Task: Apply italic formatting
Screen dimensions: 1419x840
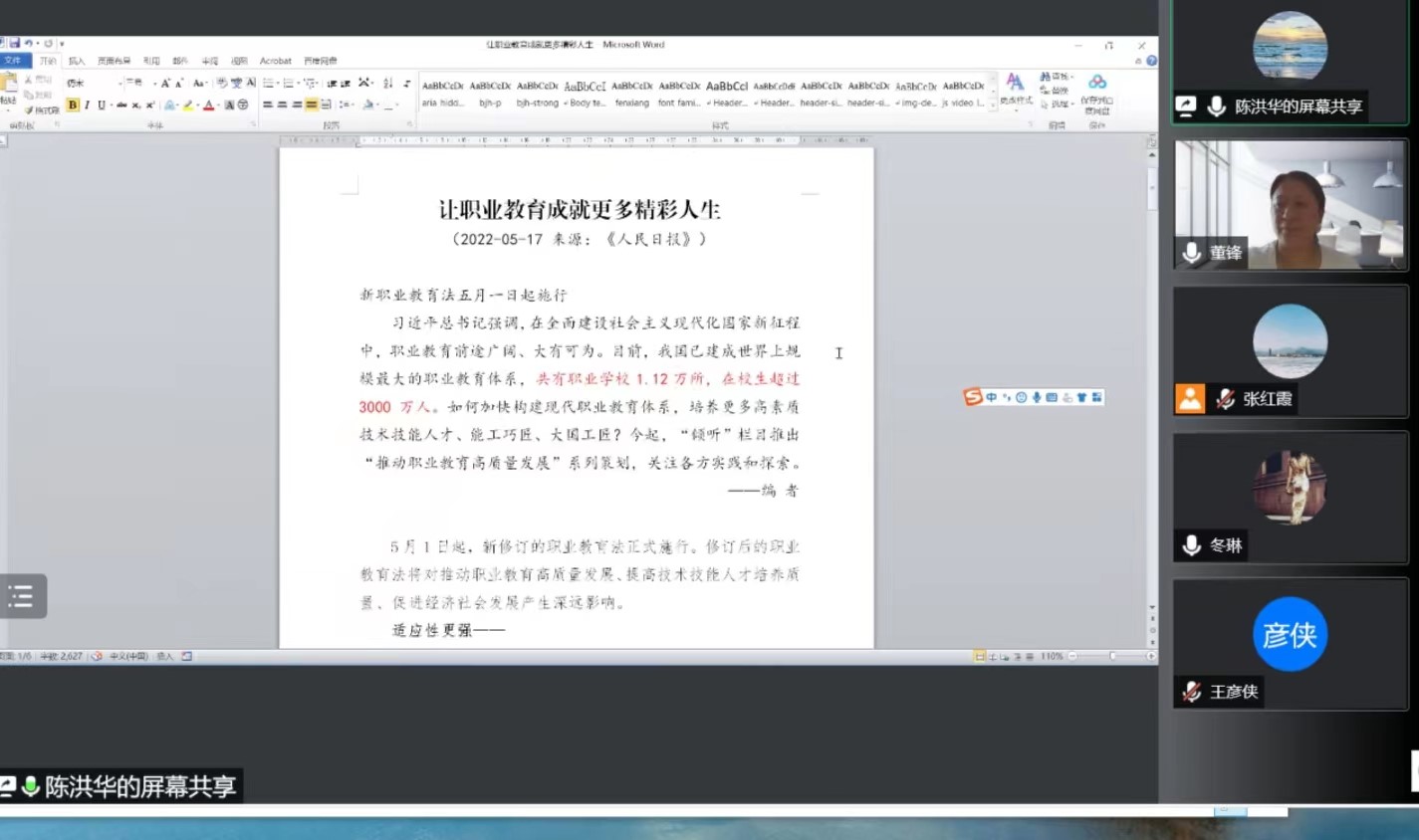Action: pyautogui.click(x=87, y=105)
